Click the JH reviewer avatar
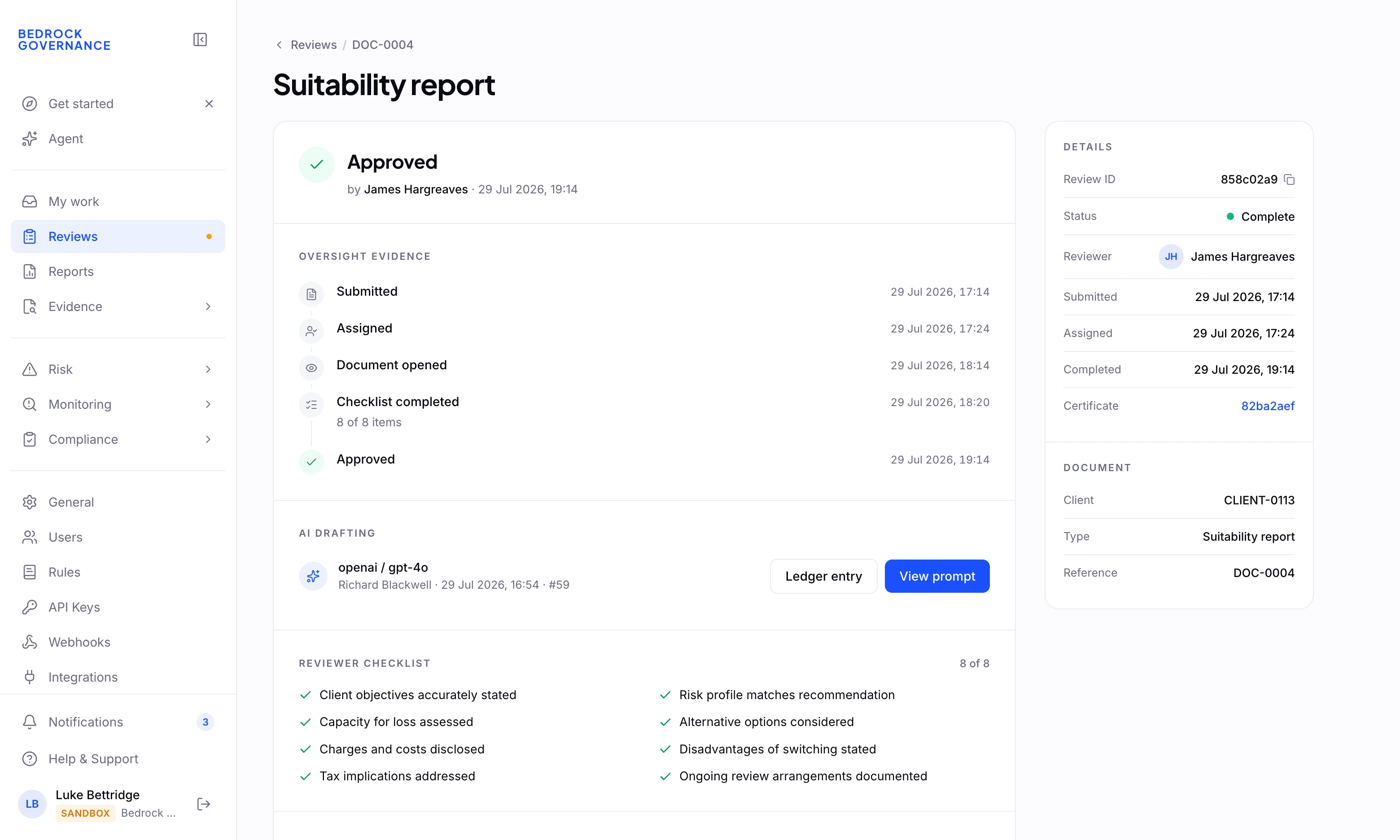1400x840 pixels. pos(1171,256)
